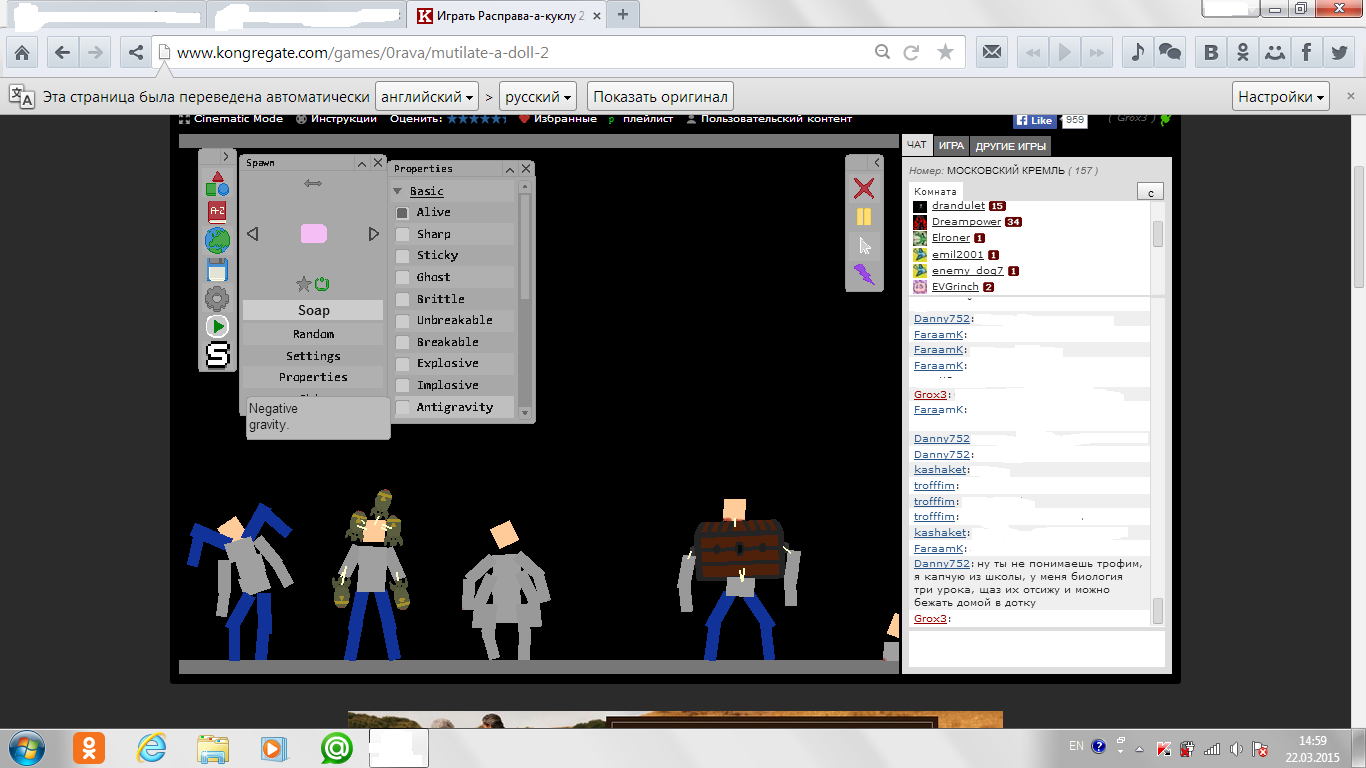Rate the game with stars
1366x768 pixels.
(476, 119)
